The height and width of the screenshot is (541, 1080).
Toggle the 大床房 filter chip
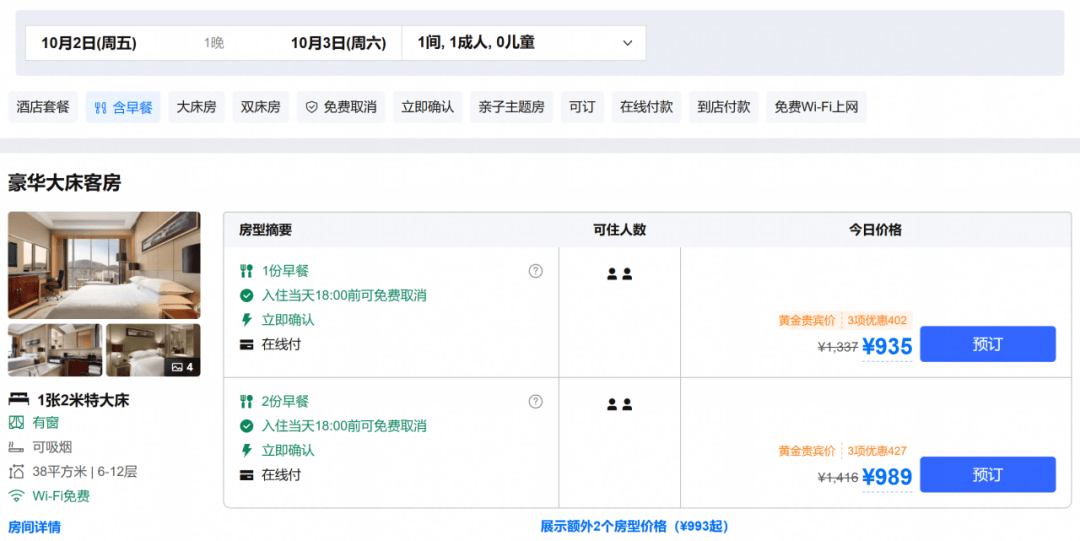[196, 107]
